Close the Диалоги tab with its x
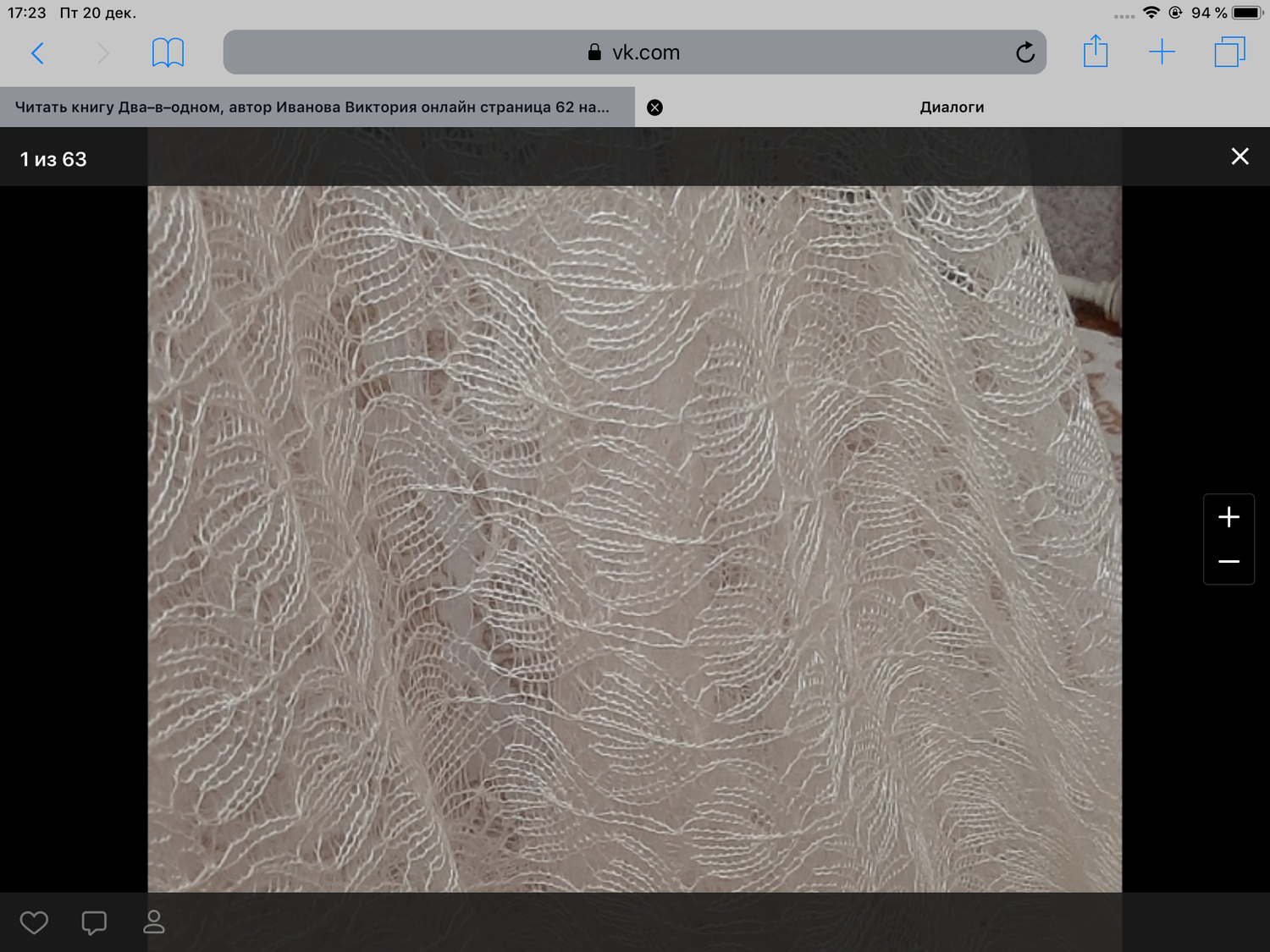The image size is (1270, 952). point(654,107)
